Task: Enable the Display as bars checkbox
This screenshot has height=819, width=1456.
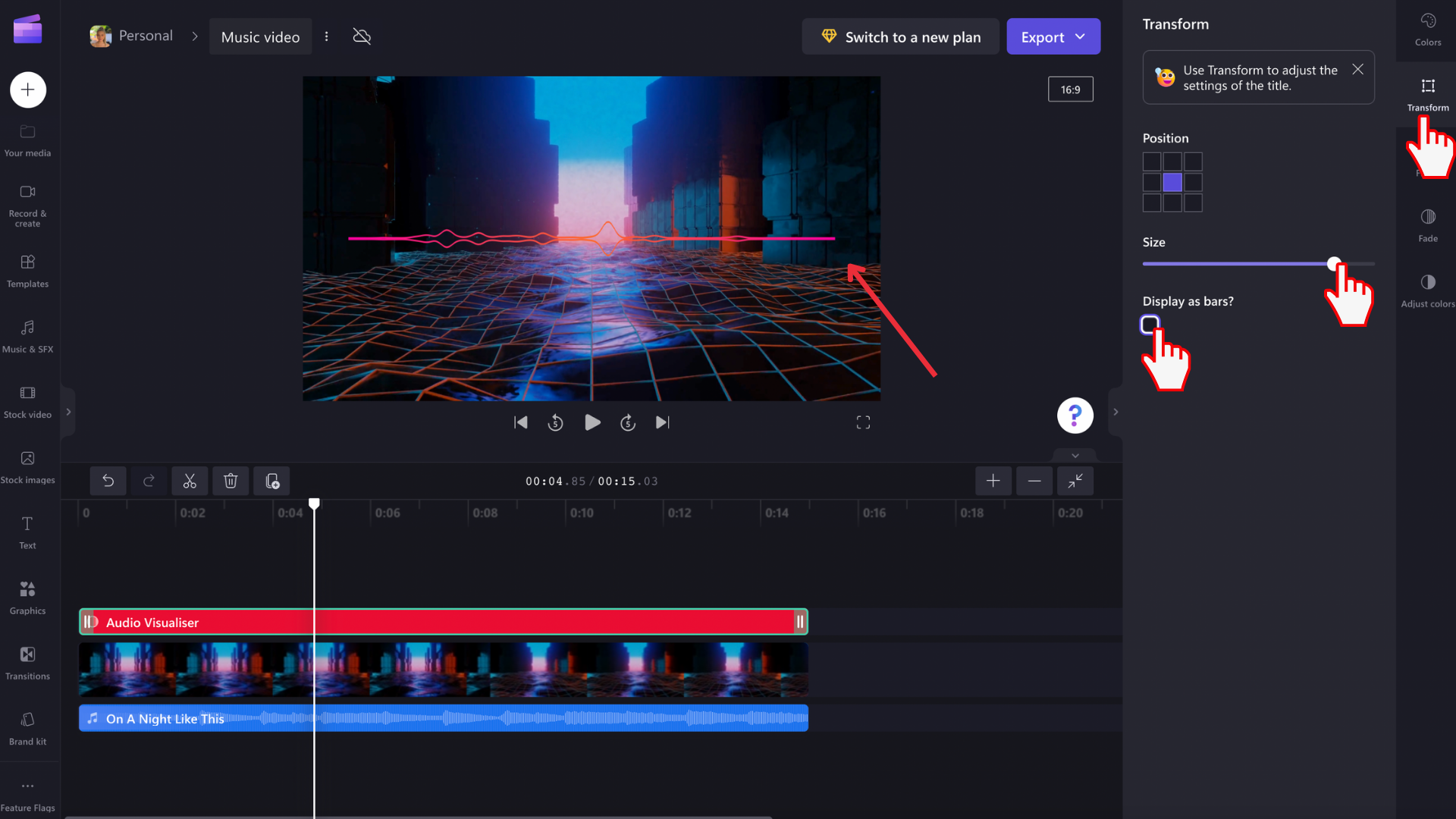Action: click(x=1150, y=324)
